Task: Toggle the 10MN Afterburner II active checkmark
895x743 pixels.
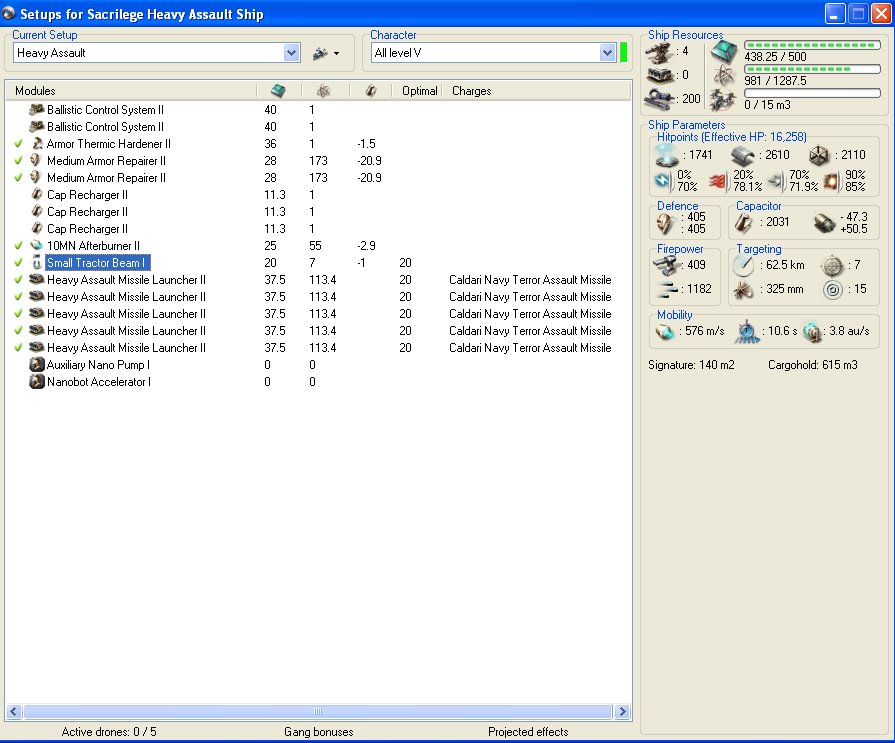Action: [x=19, y=245]
